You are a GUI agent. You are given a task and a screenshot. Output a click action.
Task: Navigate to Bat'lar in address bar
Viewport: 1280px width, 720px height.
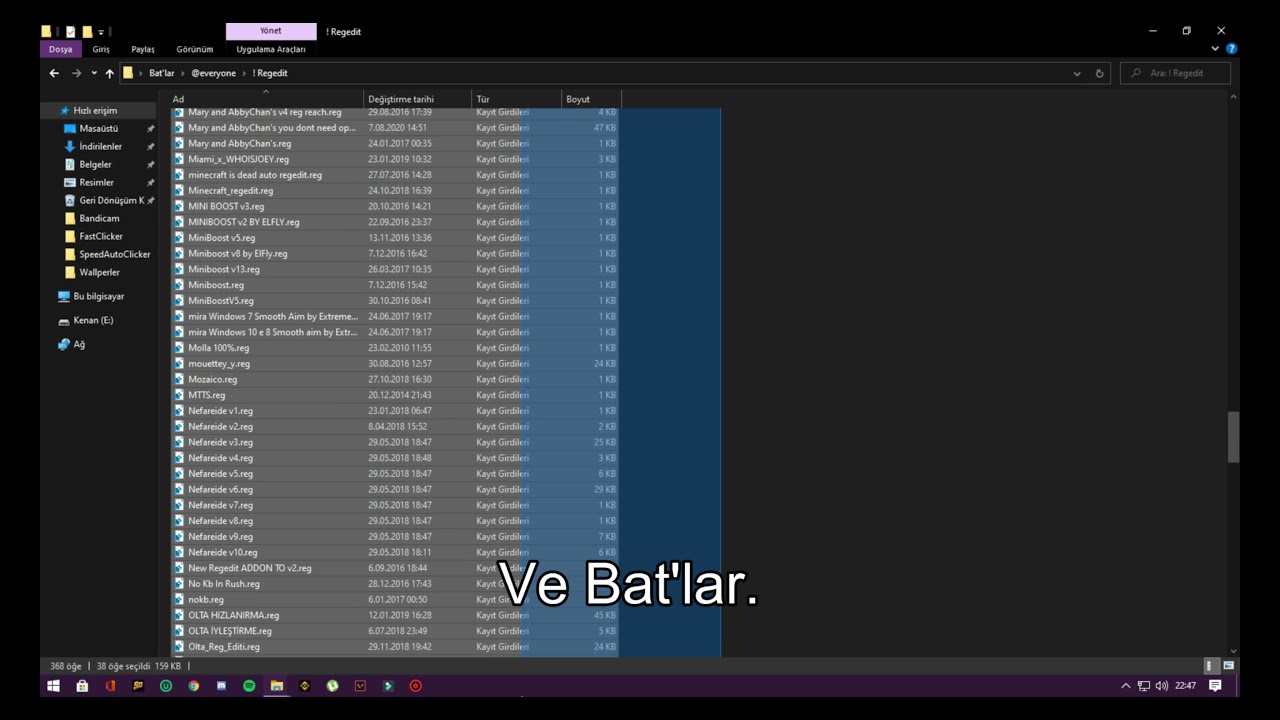(x=162, y=73)
